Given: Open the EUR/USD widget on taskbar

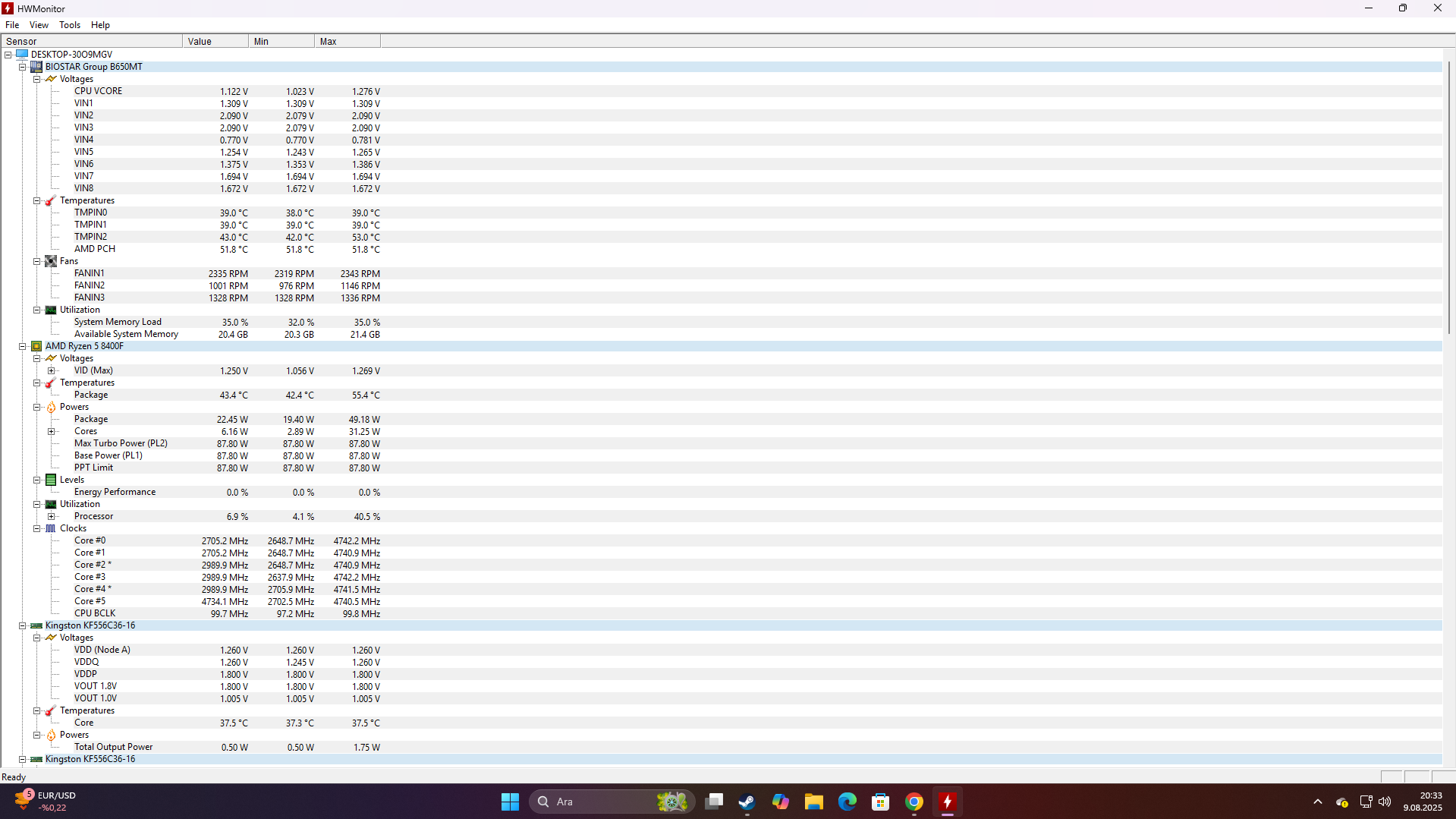Looking at the screenshot, I should pyautogui.click(x=46, y=802).
